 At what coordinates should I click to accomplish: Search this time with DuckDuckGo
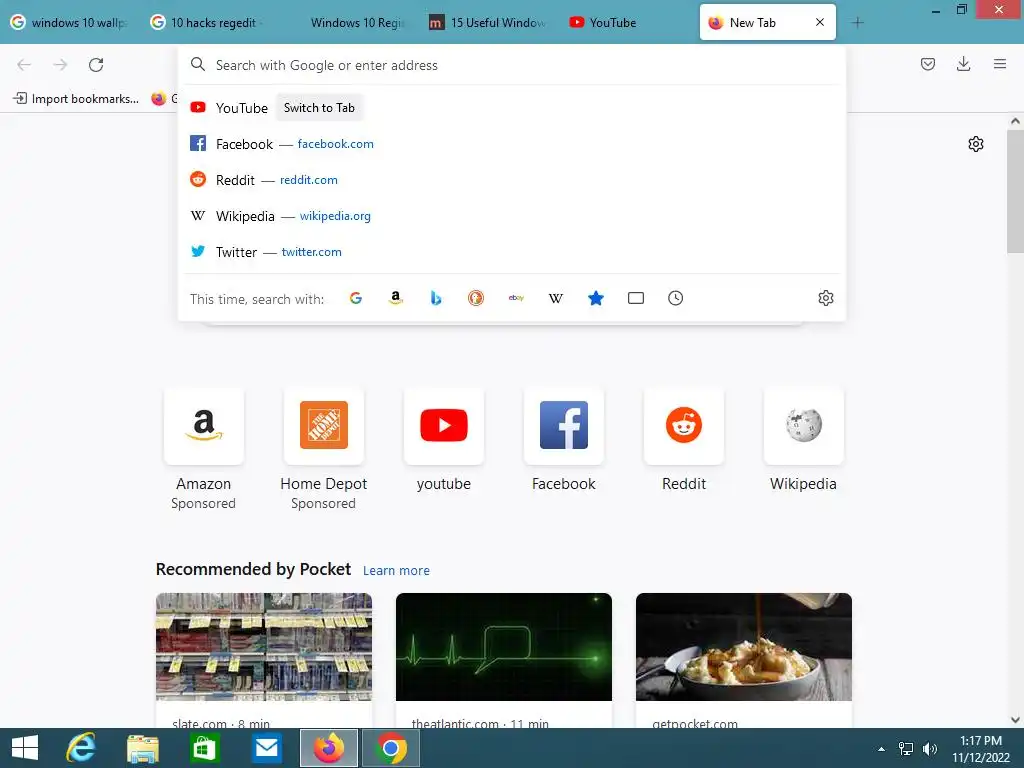coord(476,298)
